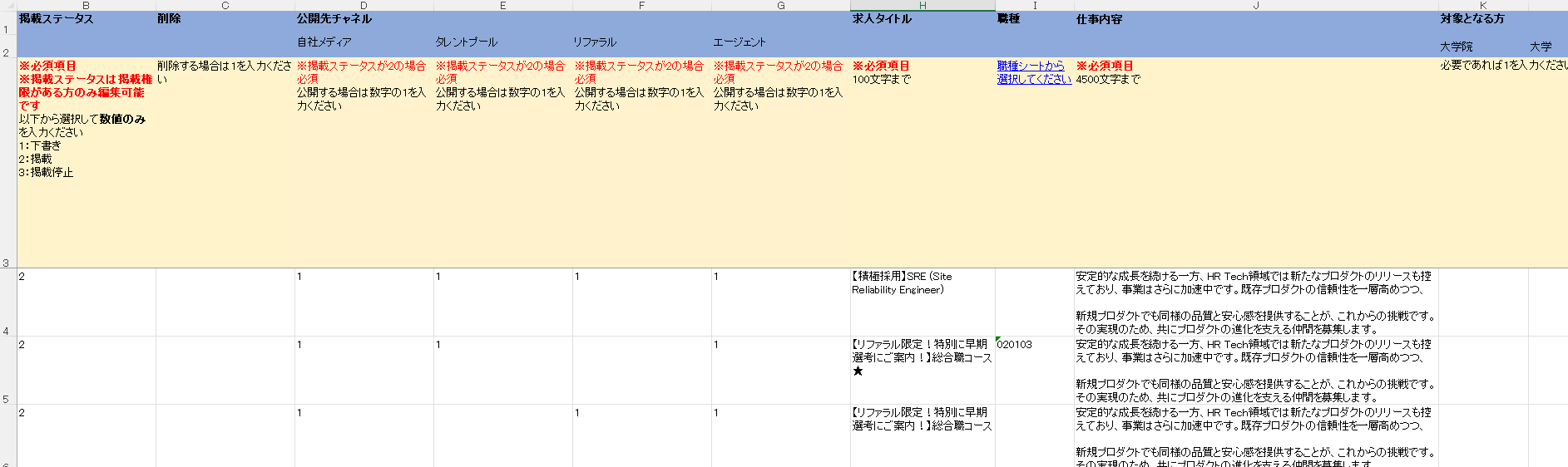The width and height of the screenshot is (1568, 467).
Task: Open the 職種シートから選択してください hyperlink
Action: coord(1032,72)
